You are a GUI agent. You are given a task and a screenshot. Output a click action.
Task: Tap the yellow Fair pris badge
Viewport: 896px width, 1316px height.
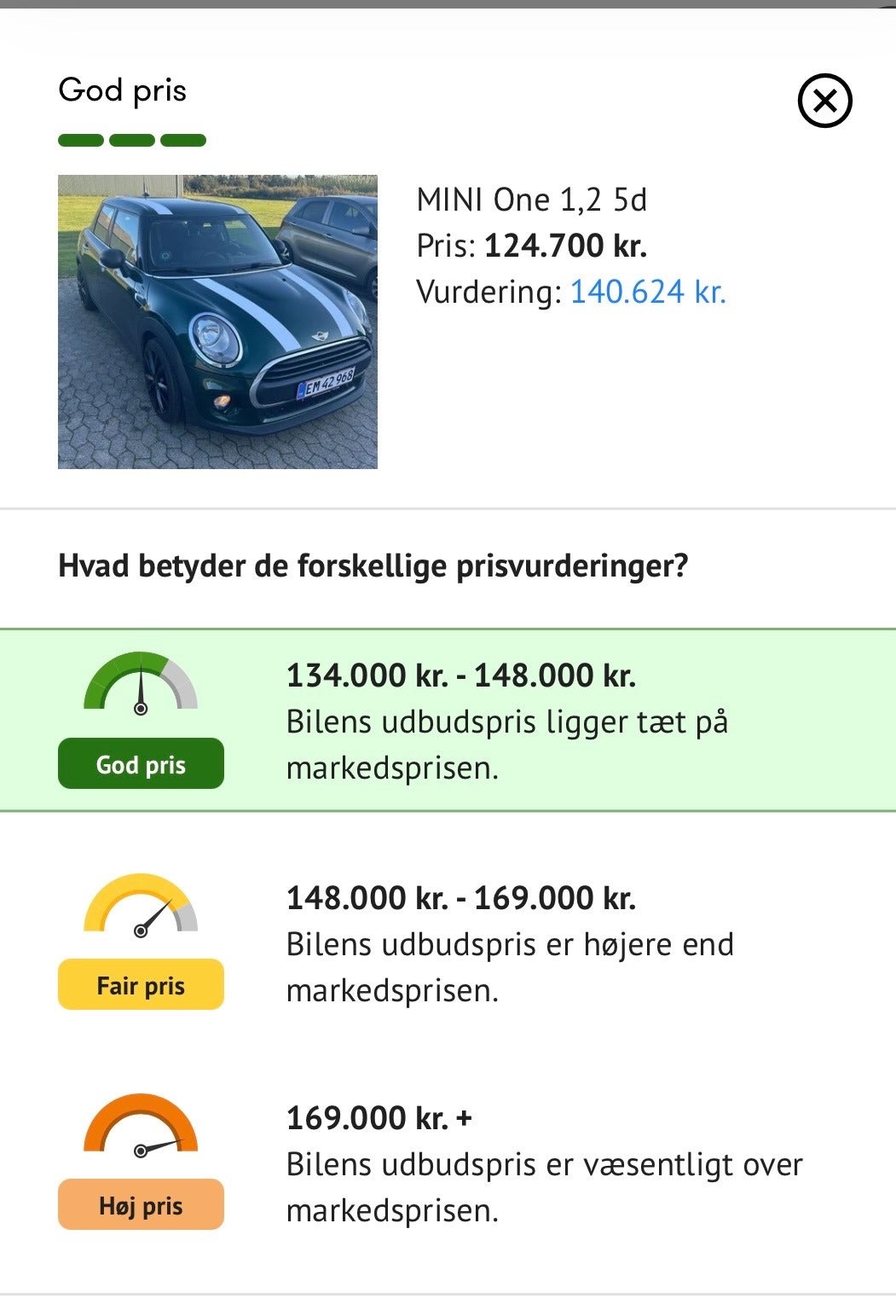(x=141, y=985)
